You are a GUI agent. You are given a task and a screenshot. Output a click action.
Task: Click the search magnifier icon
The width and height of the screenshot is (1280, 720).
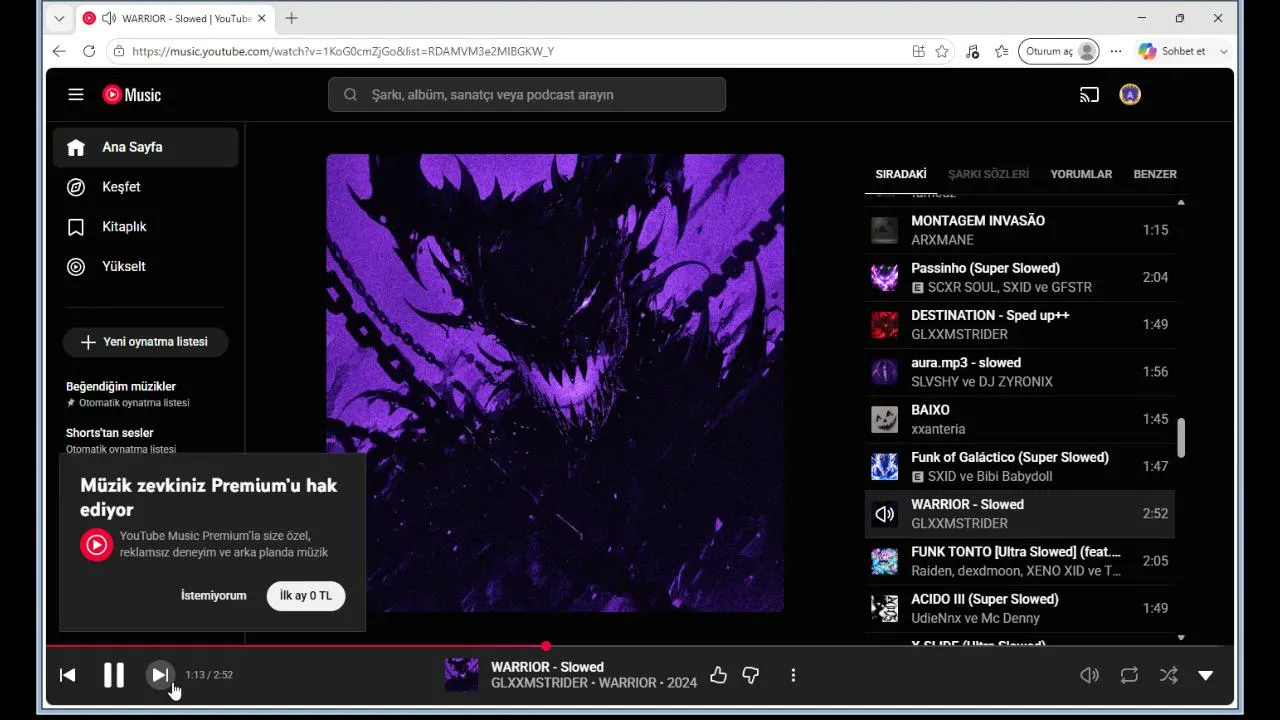350,95
